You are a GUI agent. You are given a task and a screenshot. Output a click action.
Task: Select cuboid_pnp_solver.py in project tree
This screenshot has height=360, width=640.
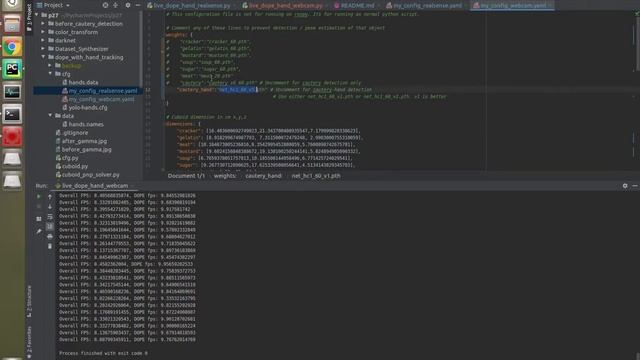click(x=87, y=174)
